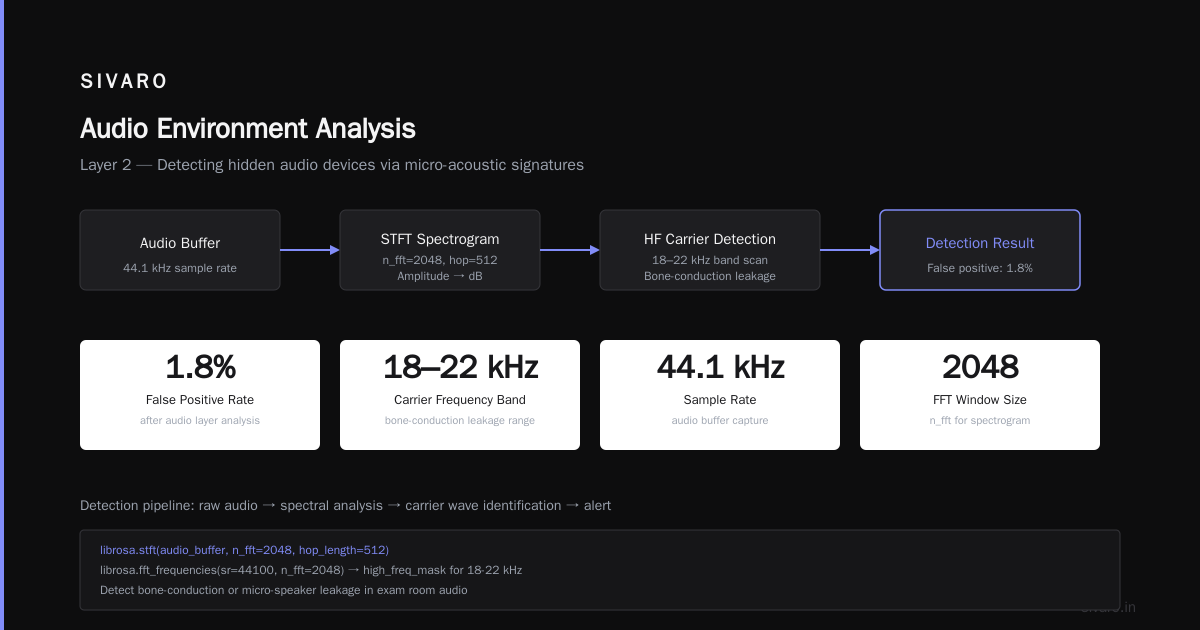Viewport: 1200px width, 630px height.
Task: Select the Audio Buffer pipeline box
Action: (x=180, y=250)
